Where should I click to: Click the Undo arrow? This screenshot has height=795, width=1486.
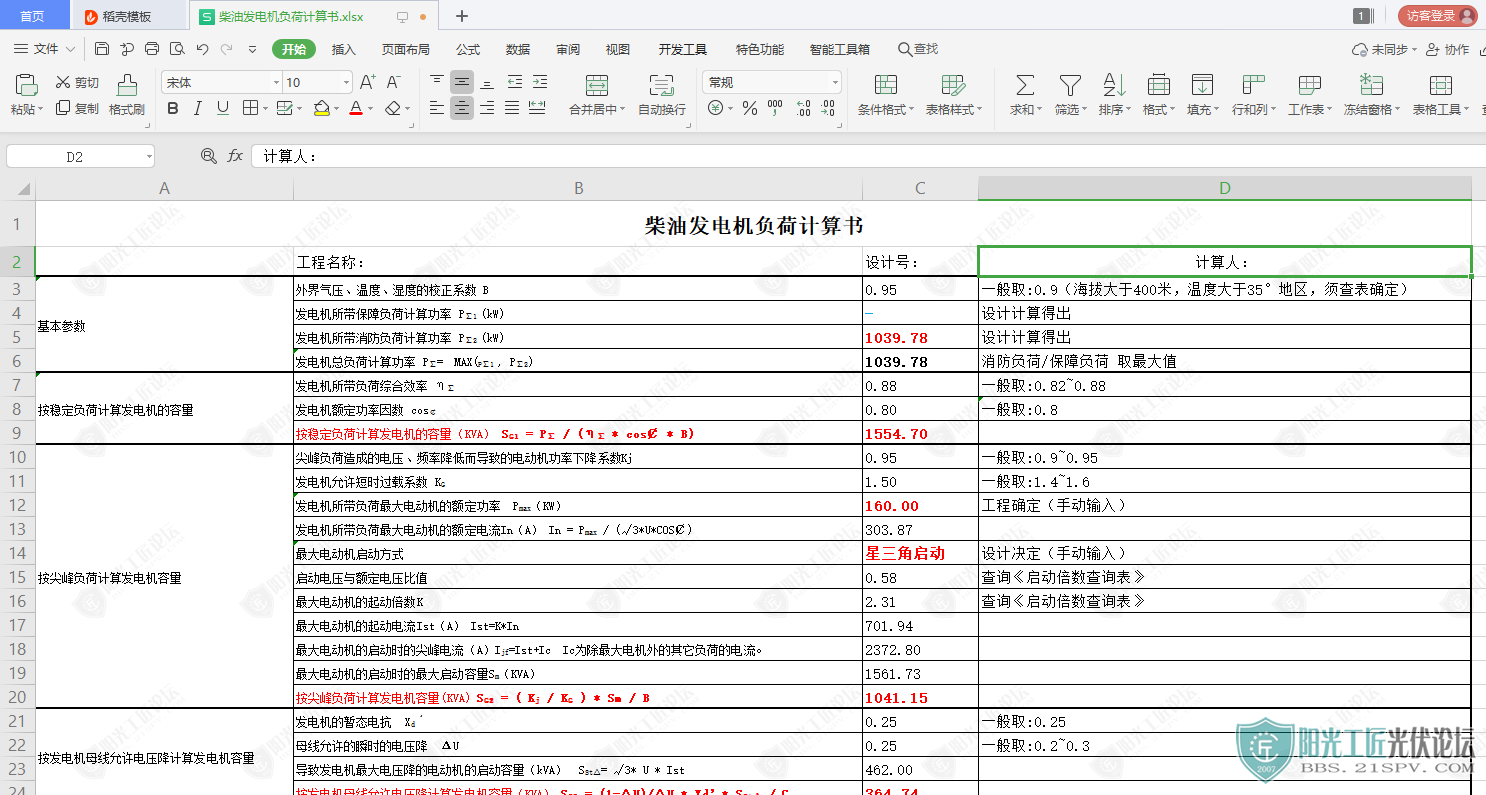click(202, 49)
